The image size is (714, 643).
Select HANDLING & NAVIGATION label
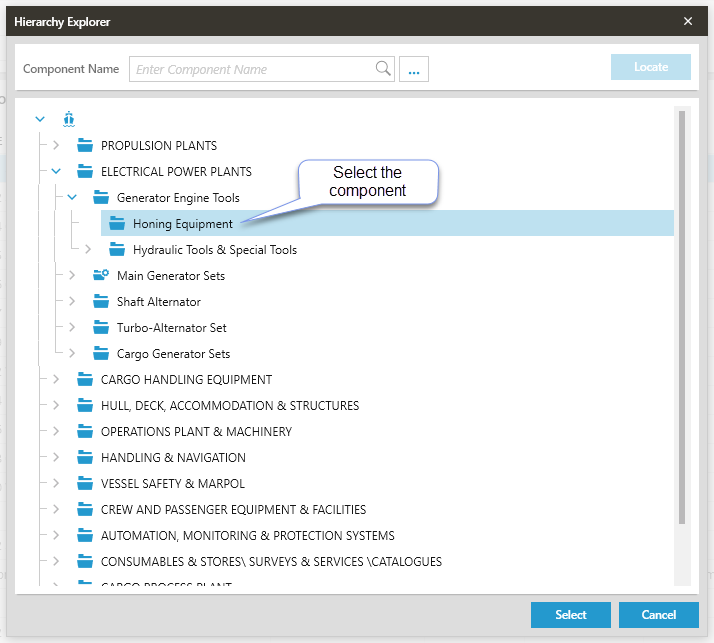[x=173, y=457]
